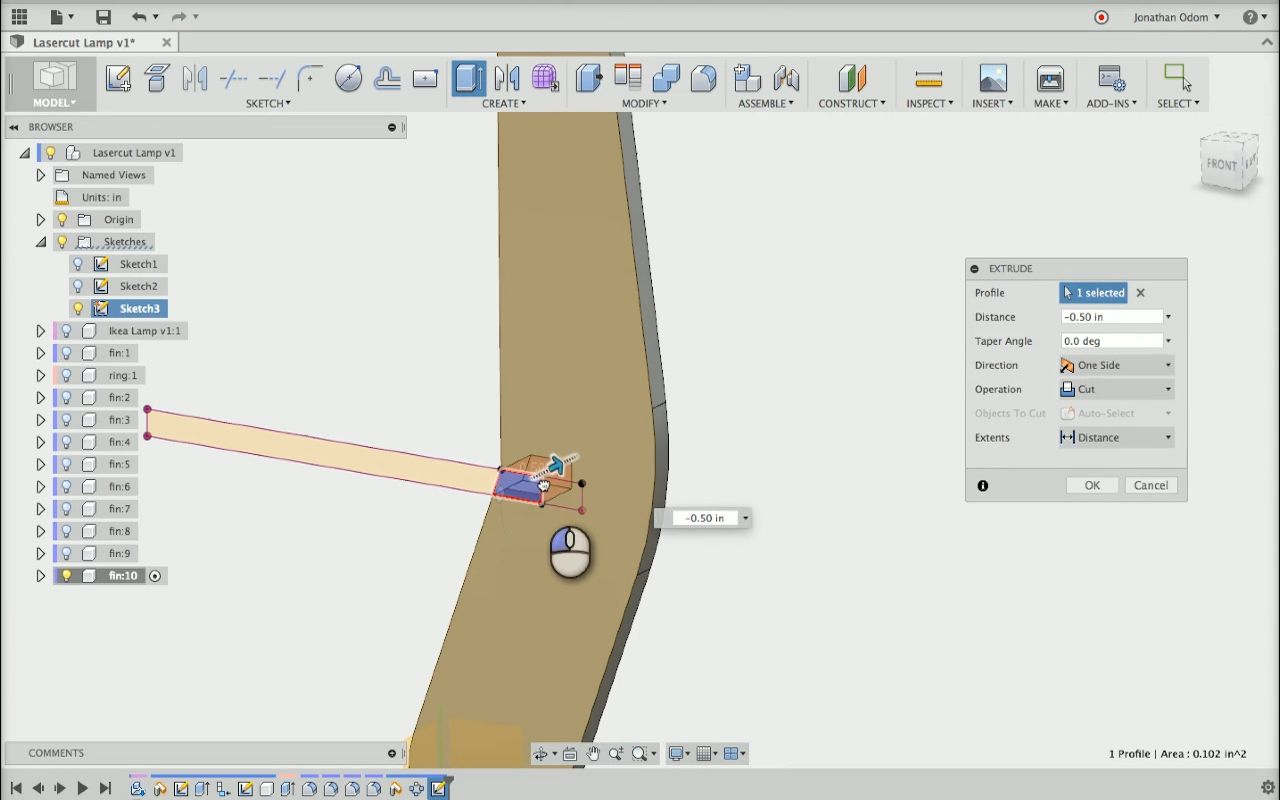
Task: Select the Pan hand tool
Action: [x=593, y=754]
